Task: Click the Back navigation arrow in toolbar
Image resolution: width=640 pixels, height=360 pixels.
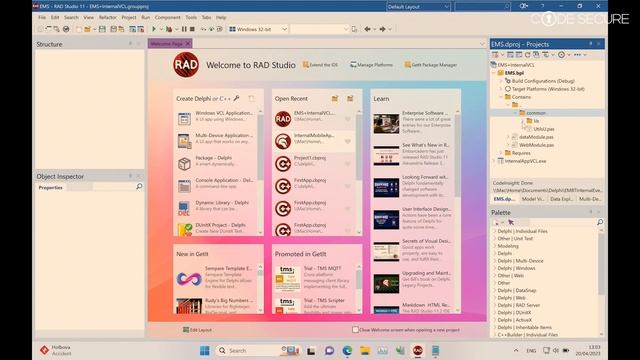Action: pyautogui.click(x=367, y=29)
